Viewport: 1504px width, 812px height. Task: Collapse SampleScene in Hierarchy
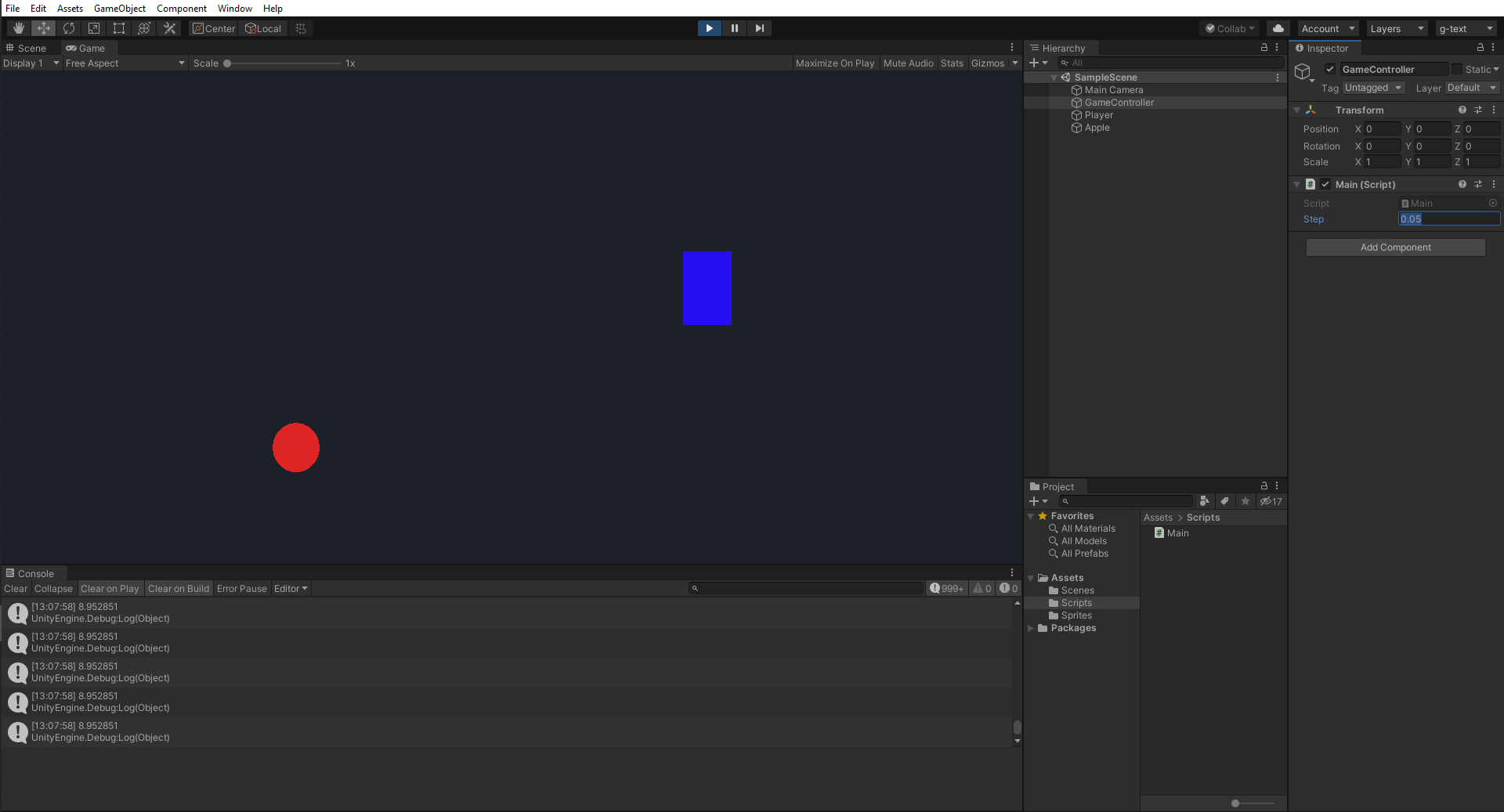[1054, 78]
